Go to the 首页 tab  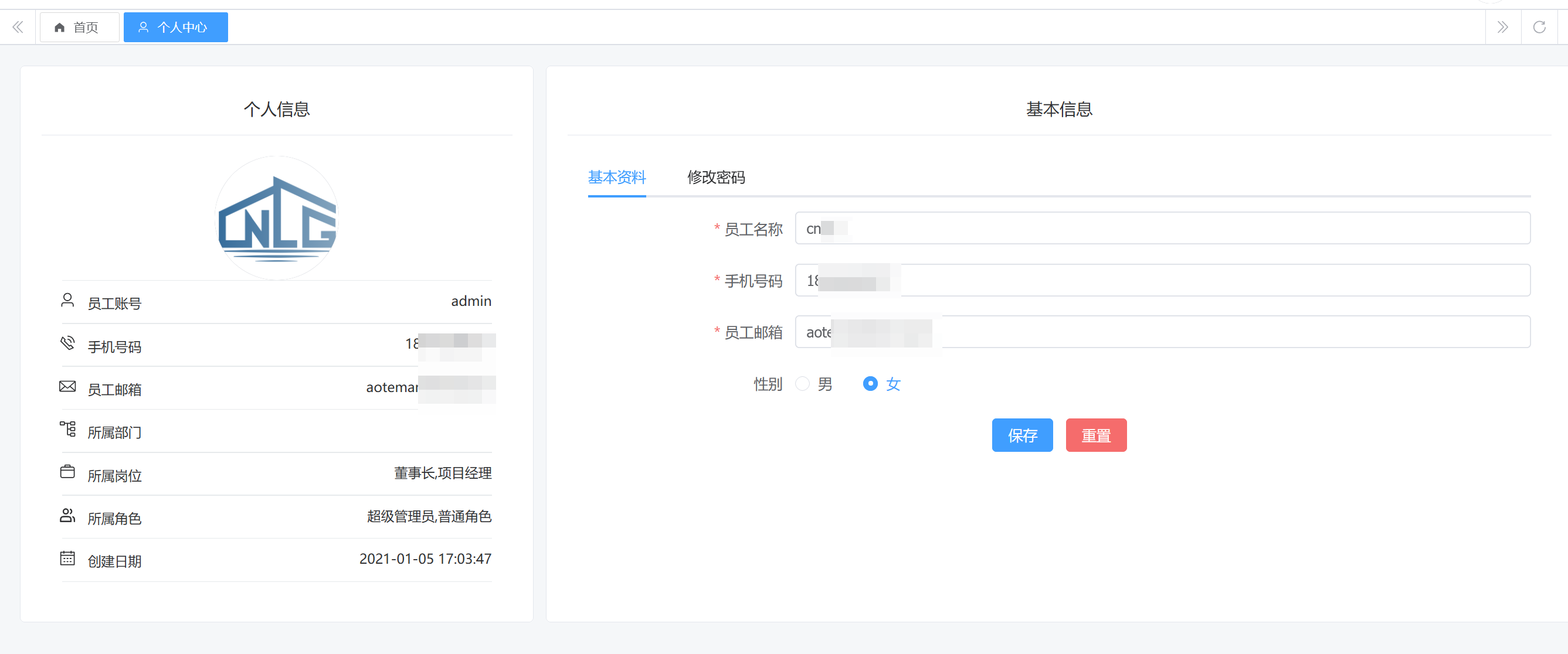pyautogui.click(x=79, y=28)
